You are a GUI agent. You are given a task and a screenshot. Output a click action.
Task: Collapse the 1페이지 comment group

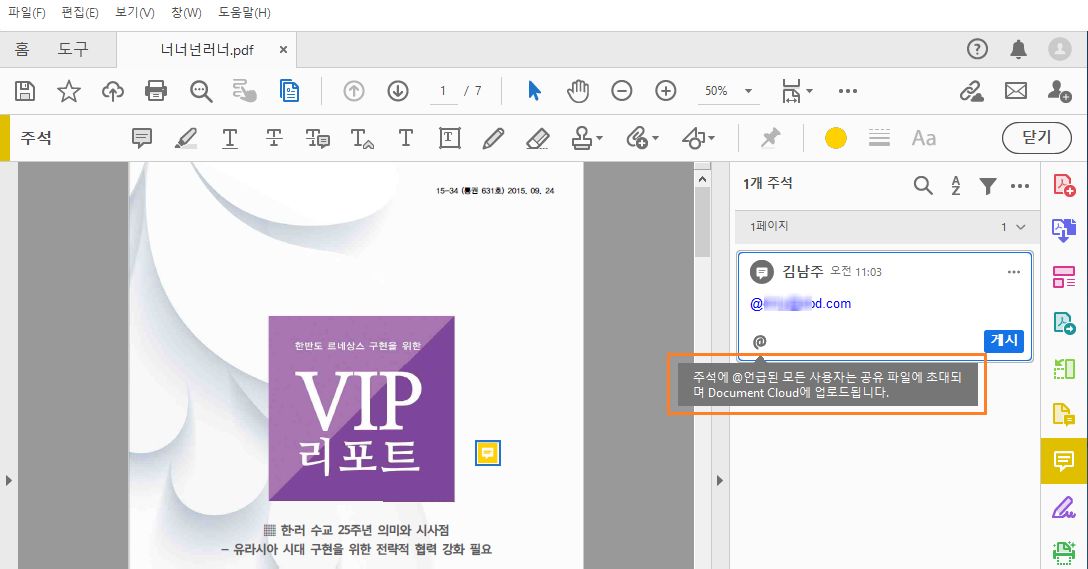pyautogui.click(x=1021, y=227)
